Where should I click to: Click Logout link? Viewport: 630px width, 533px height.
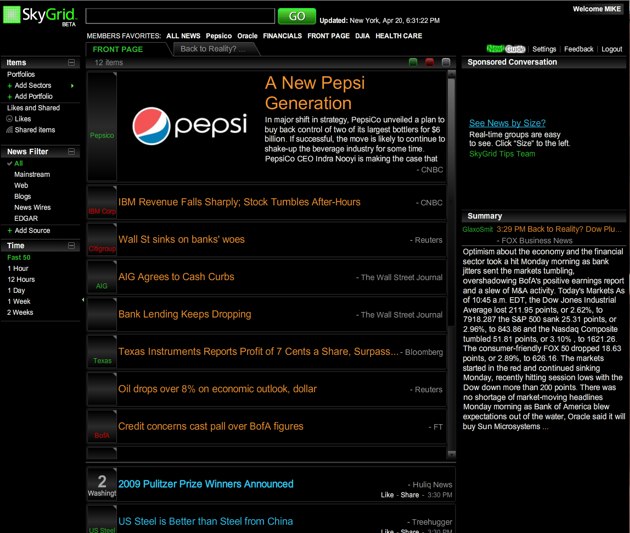(612, 49)
